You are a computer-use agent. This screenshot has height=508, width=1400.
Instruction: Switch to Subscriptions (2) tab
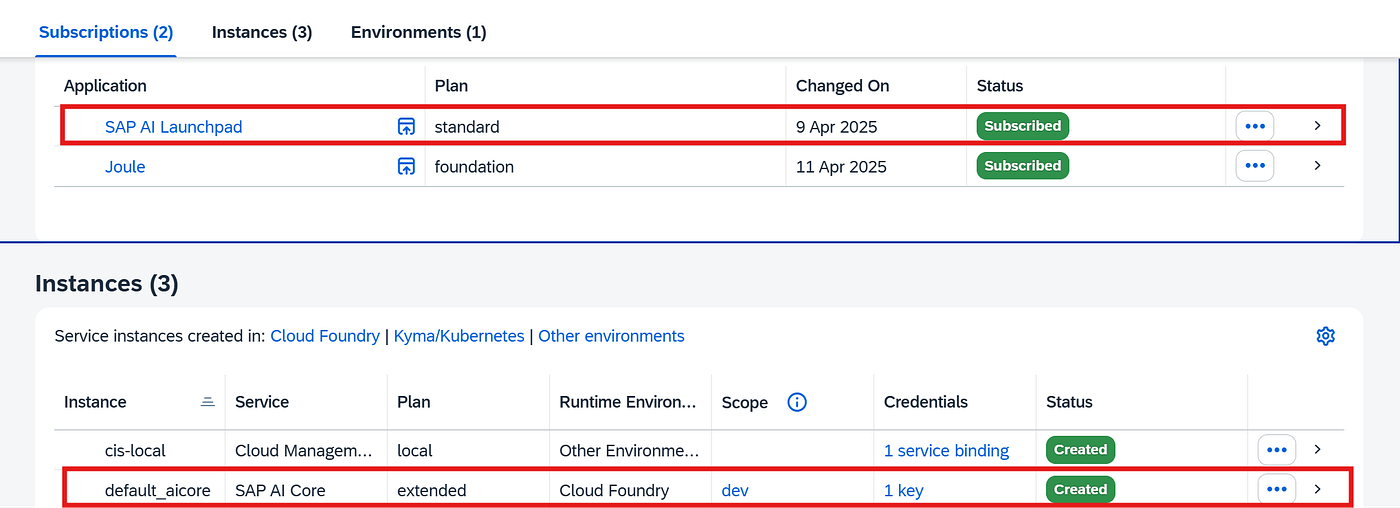[x=106, y=32]
